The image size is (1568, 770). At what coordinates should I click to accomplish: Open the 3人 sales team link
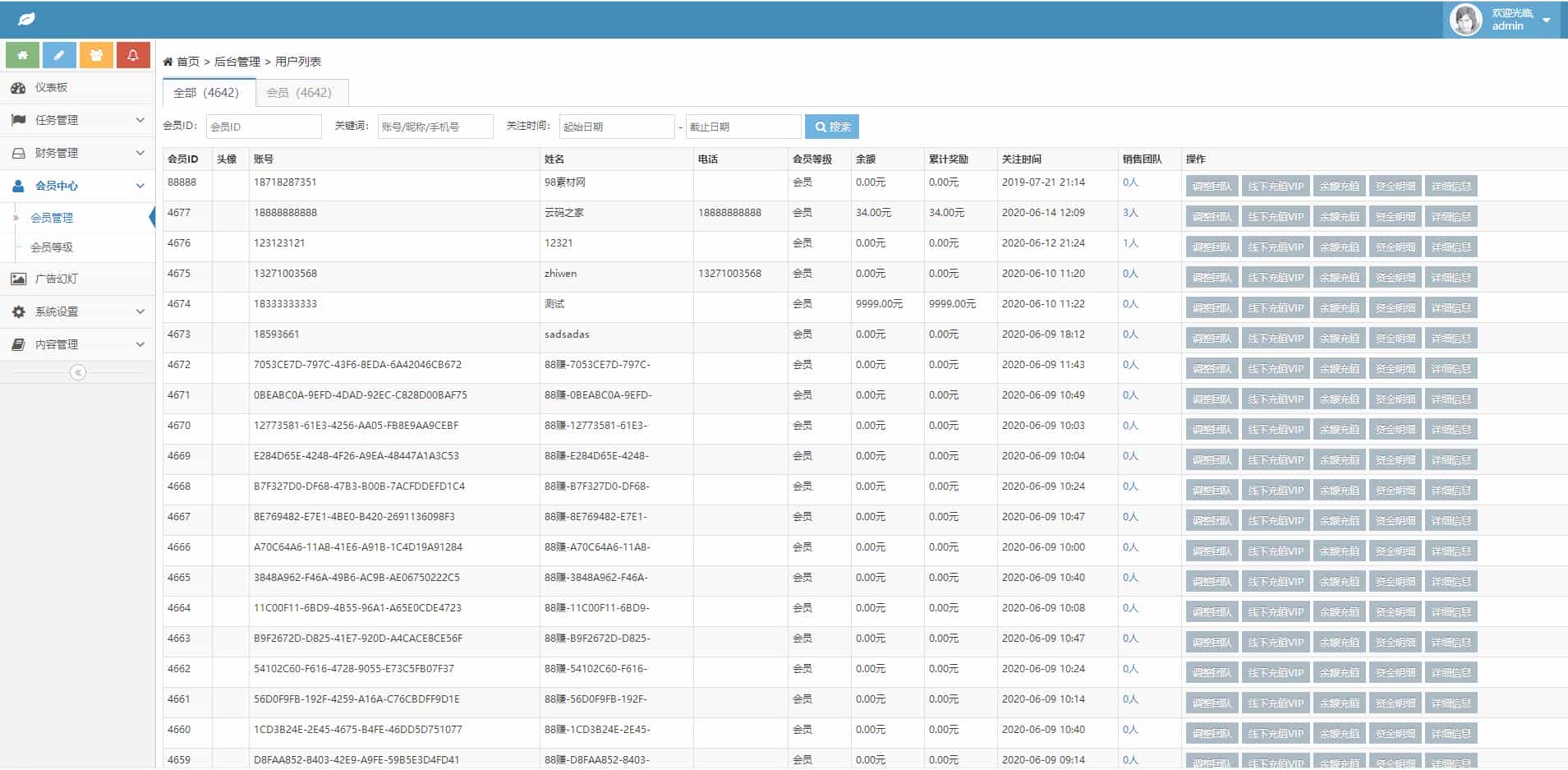pos(1130,213)
